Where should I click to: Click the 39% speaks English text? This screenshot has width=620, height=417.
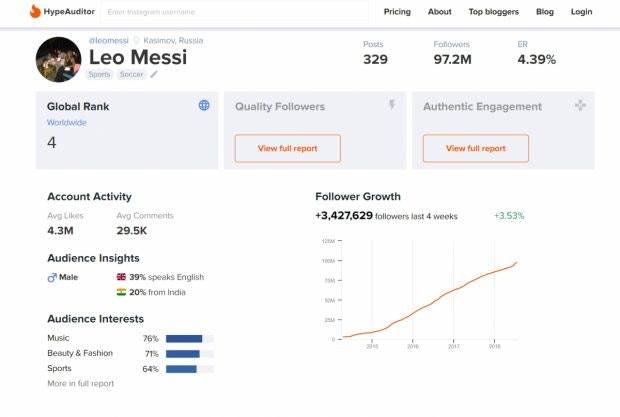[166, 277]
